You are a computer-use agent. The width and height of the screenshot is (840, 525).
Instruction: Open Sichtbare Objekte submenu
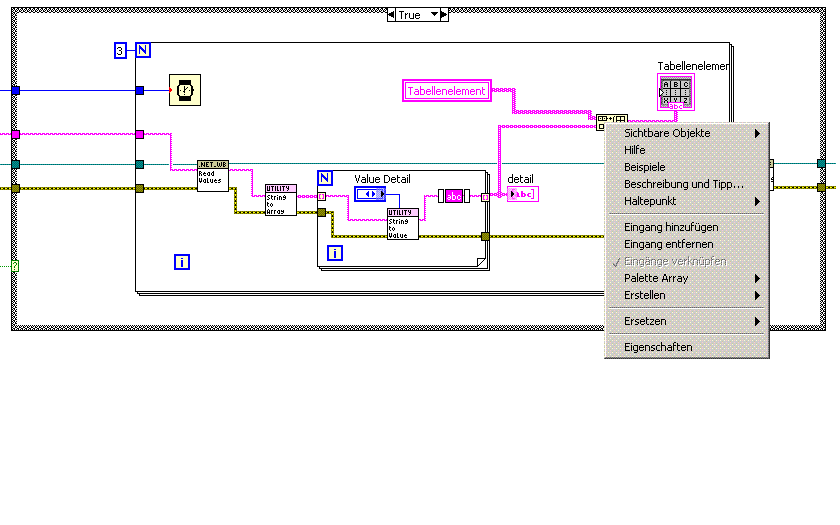coord(687,133)
